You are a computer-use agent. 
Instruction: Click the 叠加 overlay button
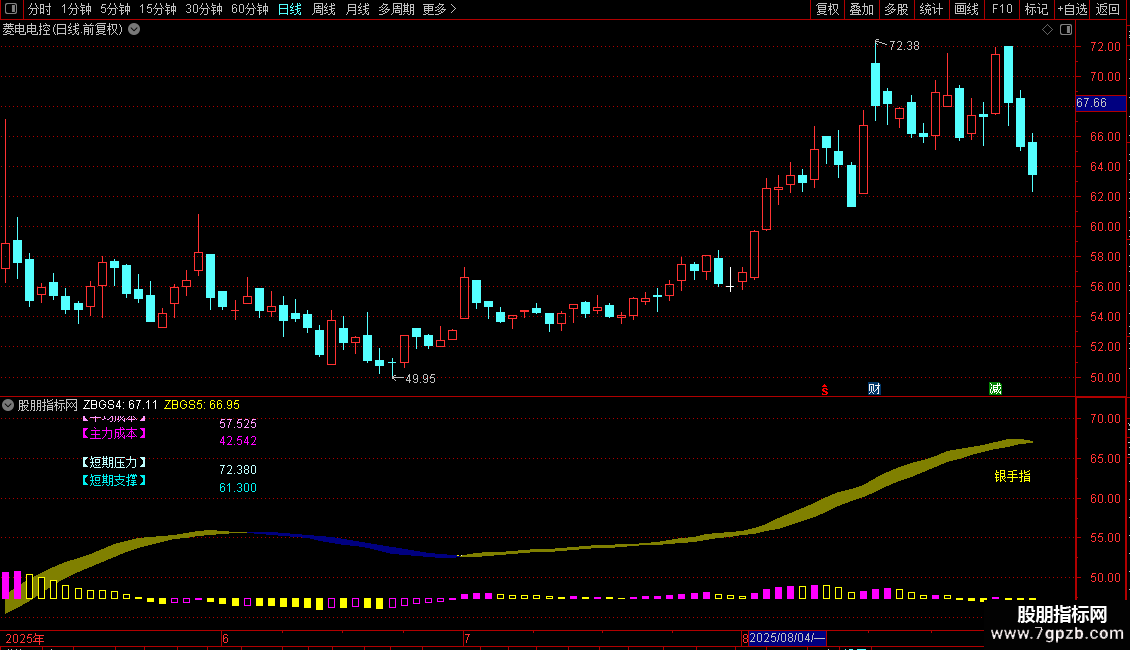pos(861,9)
